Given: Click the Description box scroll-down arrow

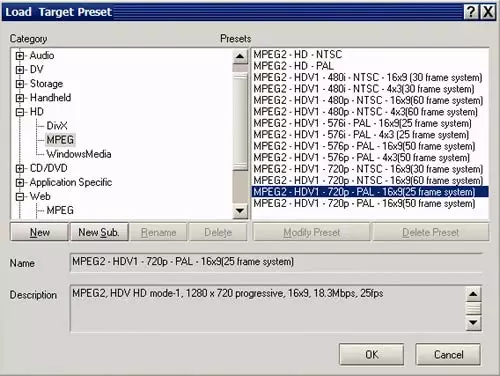Looking at the screenshot, I should point(473,323).
